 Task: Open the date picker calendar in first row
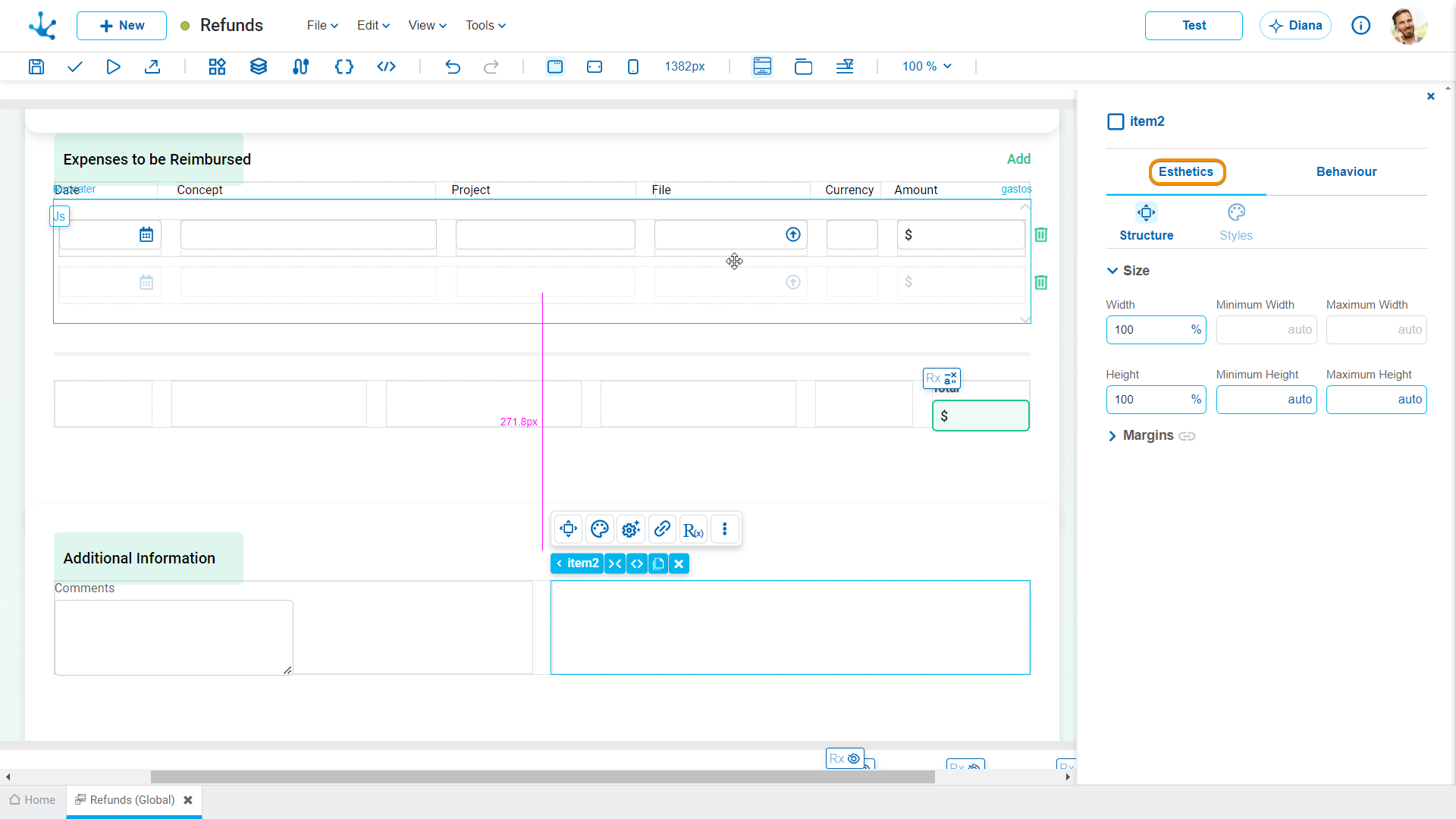(x=146, y=235)
